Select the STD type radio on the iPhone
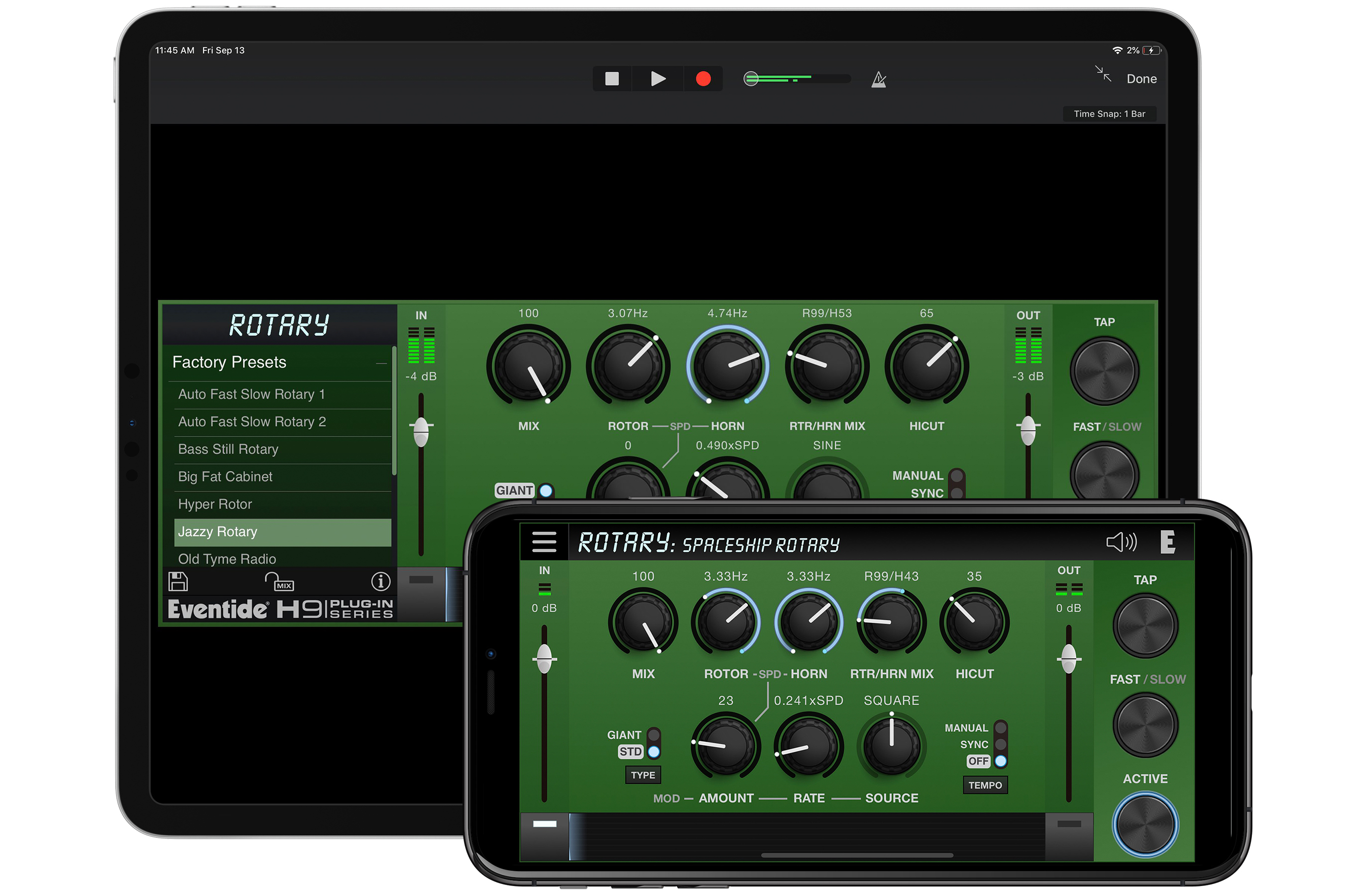The height and width of the screenshot is (896, 1360). click(654, 752)
